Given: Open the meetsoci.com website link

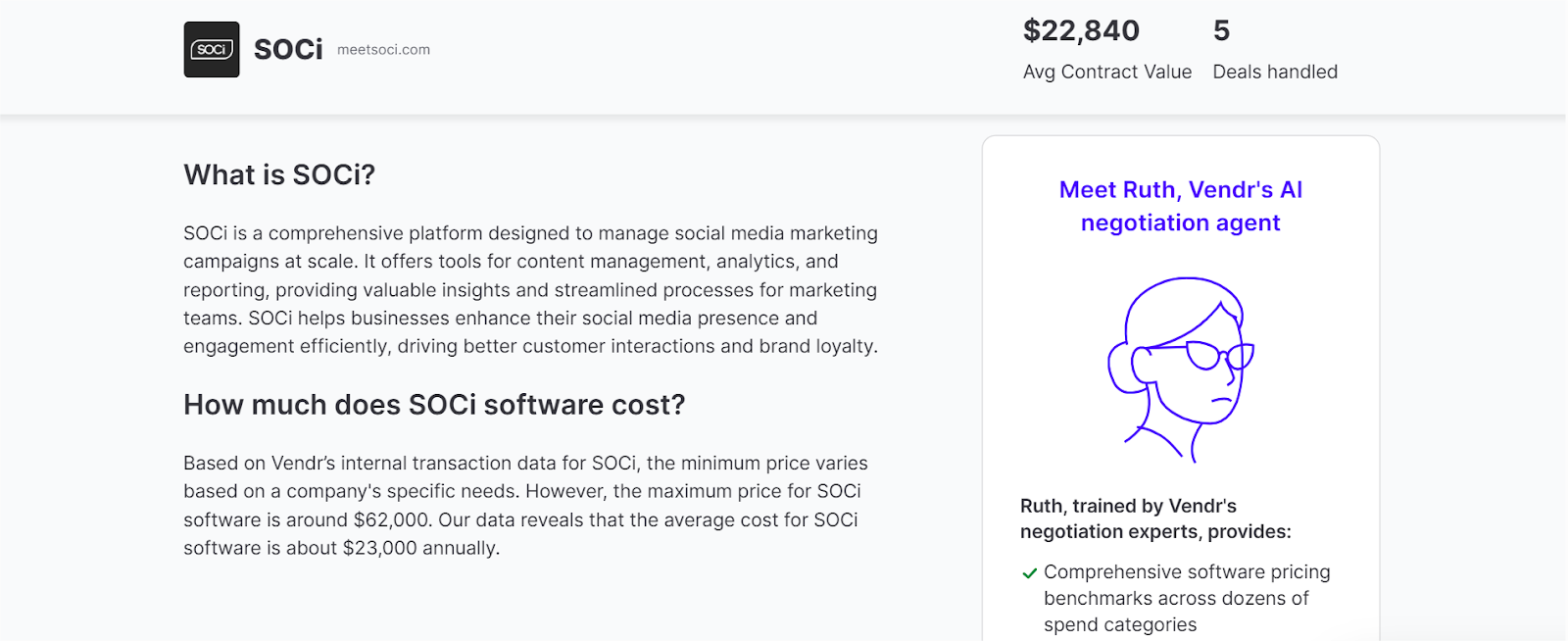Looking at the screenshot, I should point(383,50).
